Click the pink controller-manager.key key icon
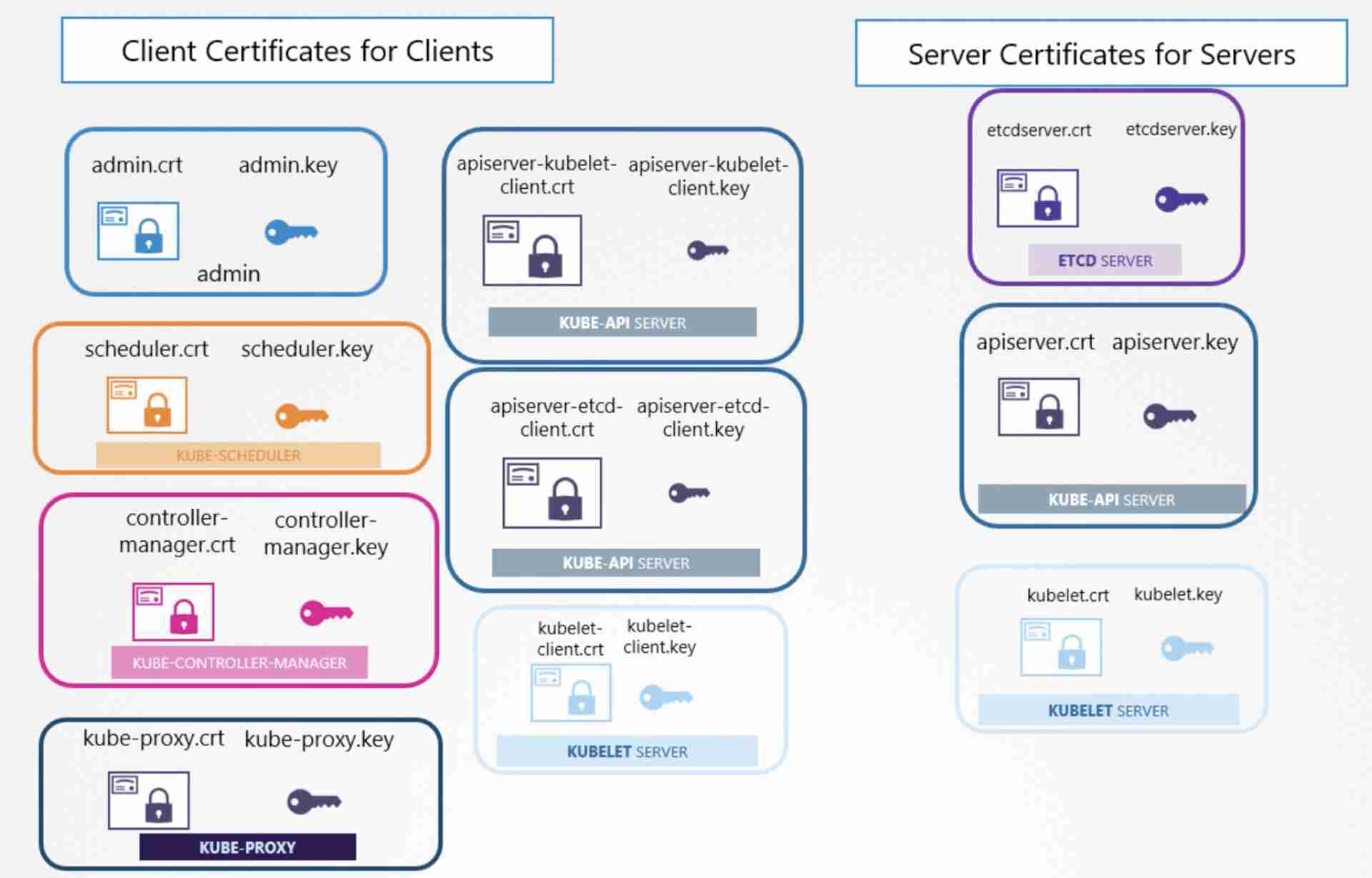 326,613
